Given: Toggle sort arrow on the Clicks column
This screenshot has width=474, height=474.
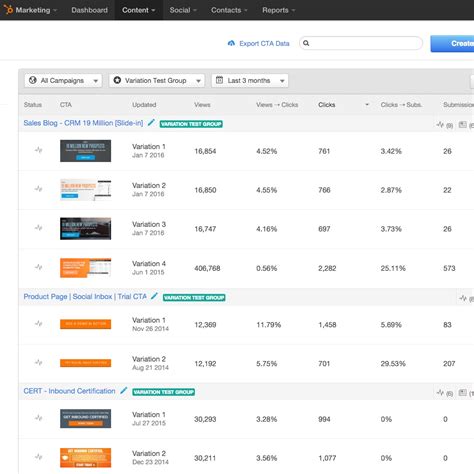Looking at the screenshot, I should [367, 105].
